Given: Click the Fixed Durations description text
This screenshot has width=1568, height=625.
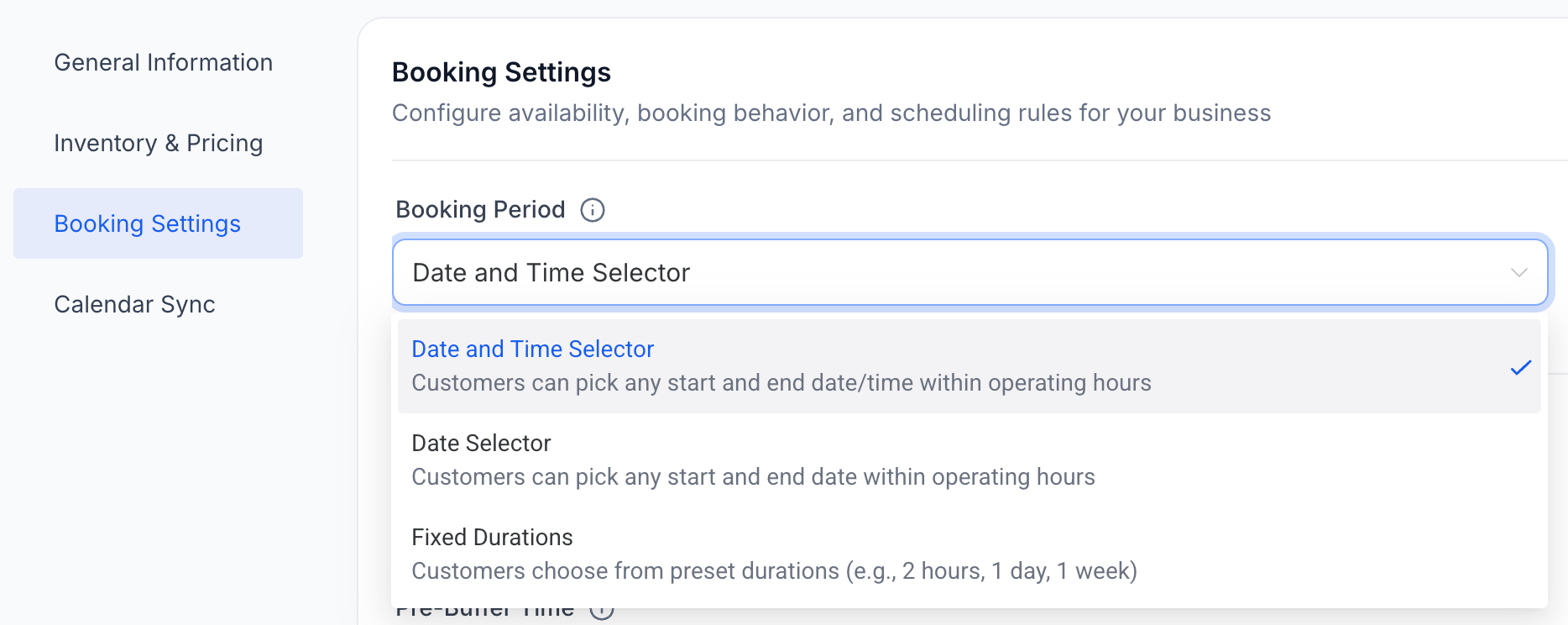Looking at the screenshot, I should click(x=774, y=571).
